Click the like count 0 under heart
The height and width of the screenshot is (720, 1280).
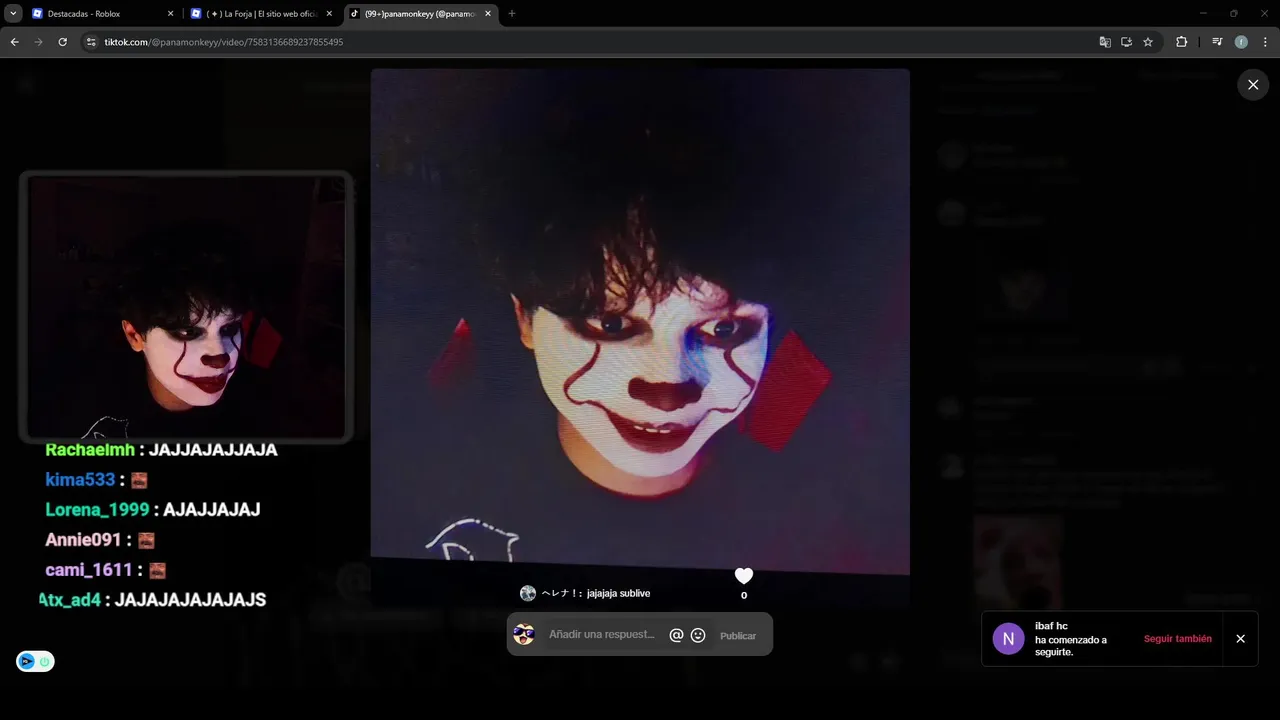pyautogui.click(x=743, y=596)
